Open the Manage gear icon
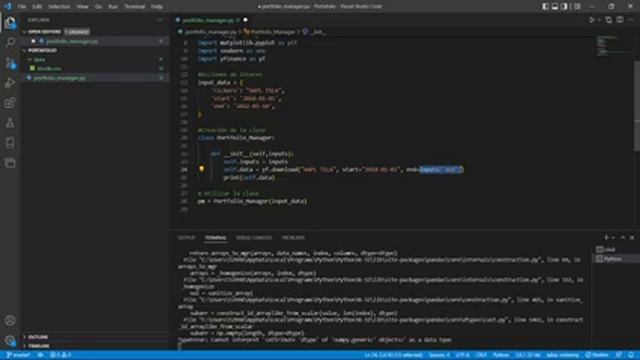The height and width of the screenshot is (360, 640). [10, 340]
